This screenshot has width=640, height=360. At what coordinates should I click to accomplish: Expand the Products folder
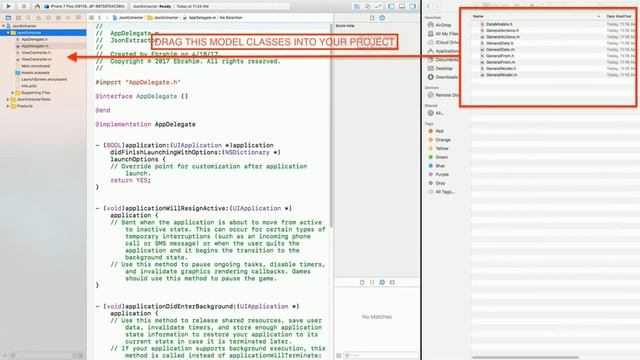pos(8,106)
